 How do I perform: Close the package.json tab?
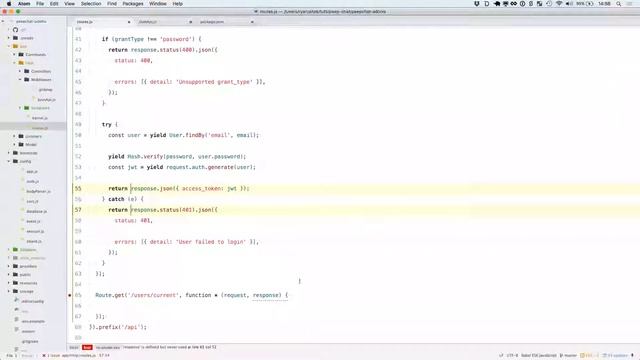click(x=252, y=22)
